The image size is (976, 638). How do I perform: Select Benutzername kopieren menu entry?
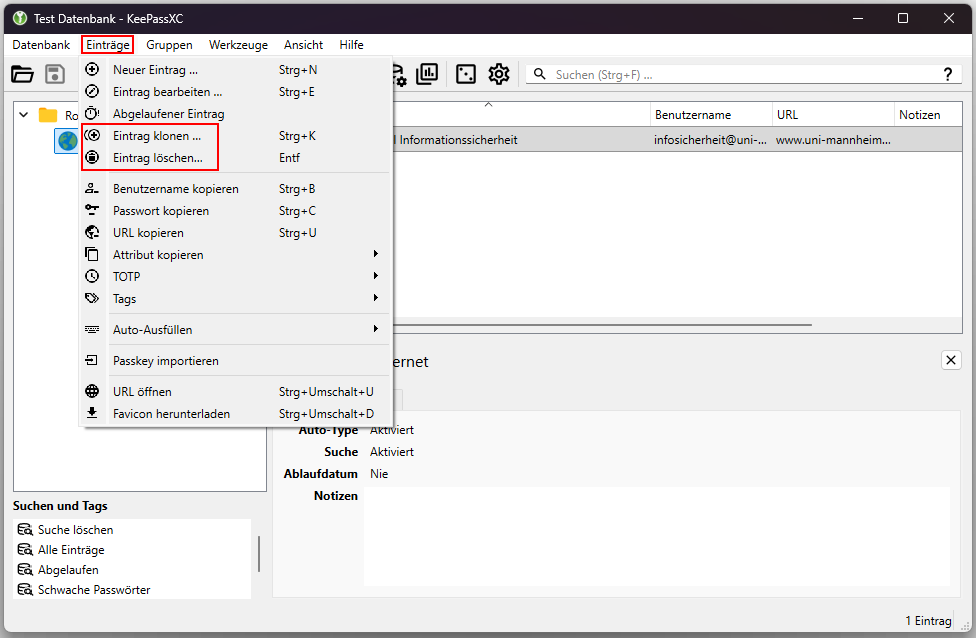click(237, 189)
